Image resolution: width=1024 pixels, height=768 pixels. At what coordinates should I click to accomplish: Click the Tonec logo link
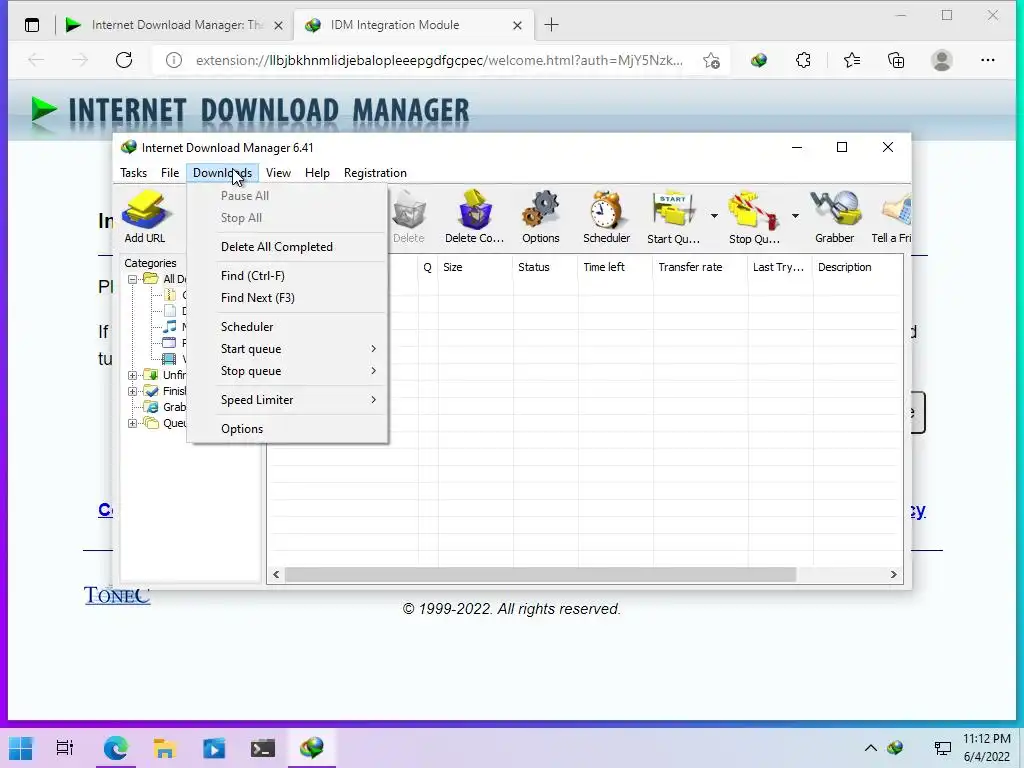[x=117, y=595]
